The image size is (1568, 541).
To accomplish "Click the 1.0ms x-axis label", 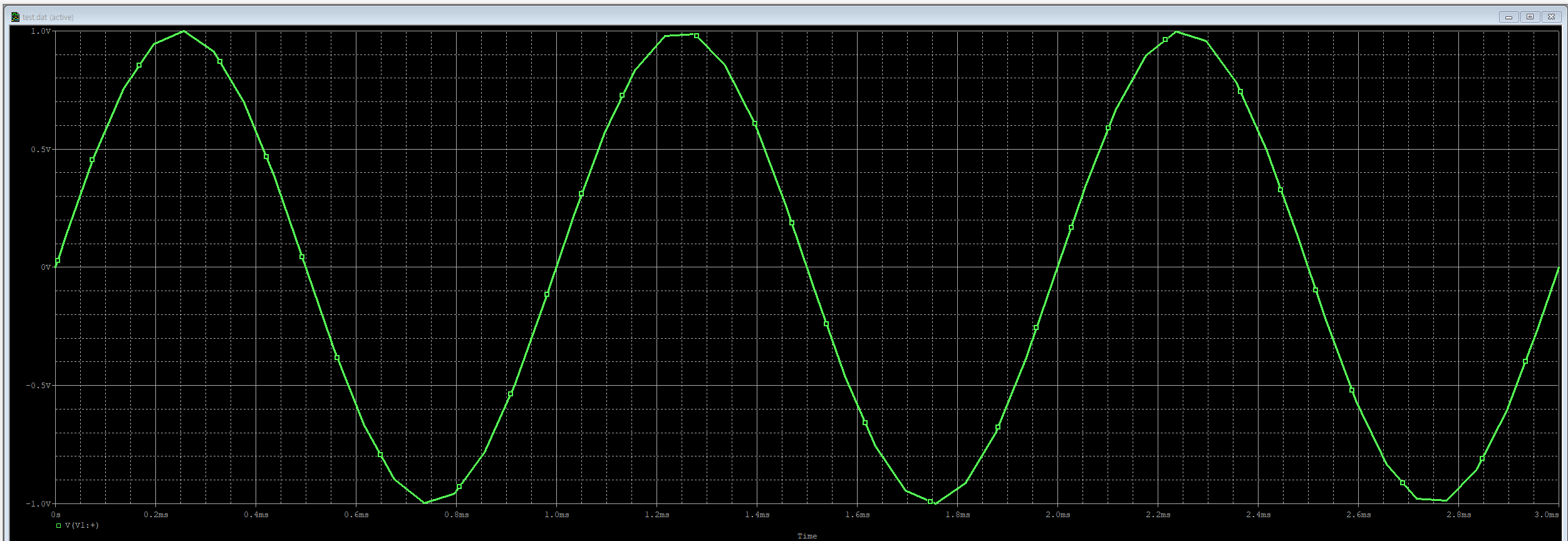I will point(557,515).
